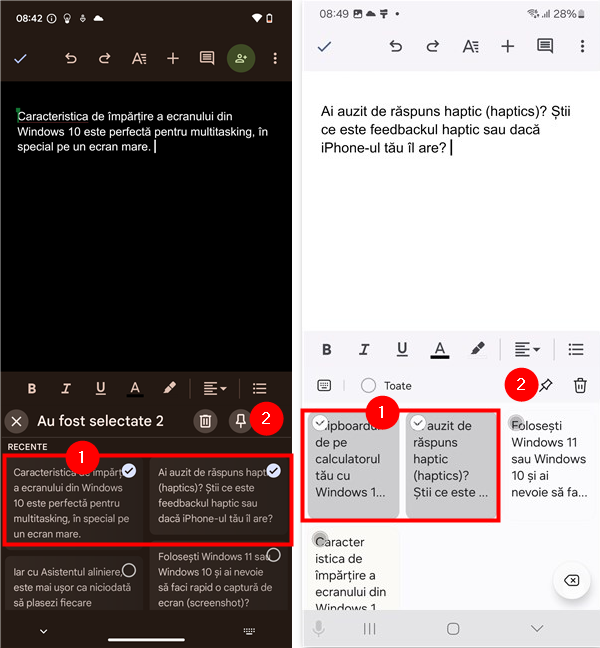Toggle bulleted list in dark phone format bar
The image size is (600, 648).
point(260,388)
